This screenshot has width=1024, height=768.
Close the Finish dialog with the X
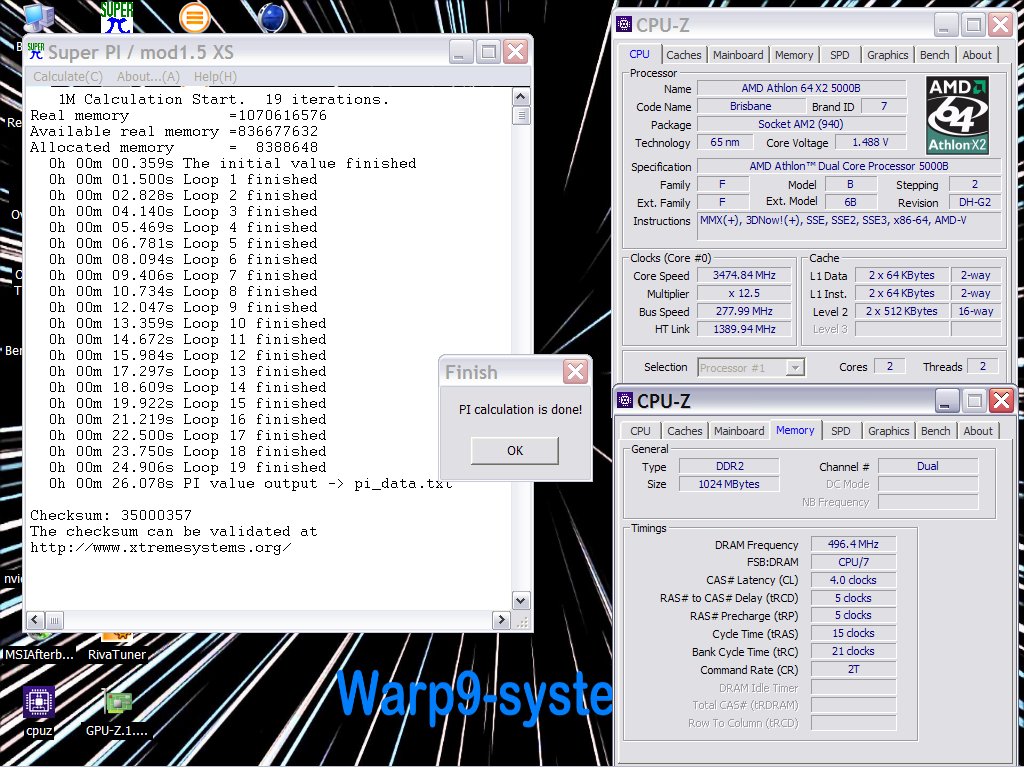(x=575, y=372)
